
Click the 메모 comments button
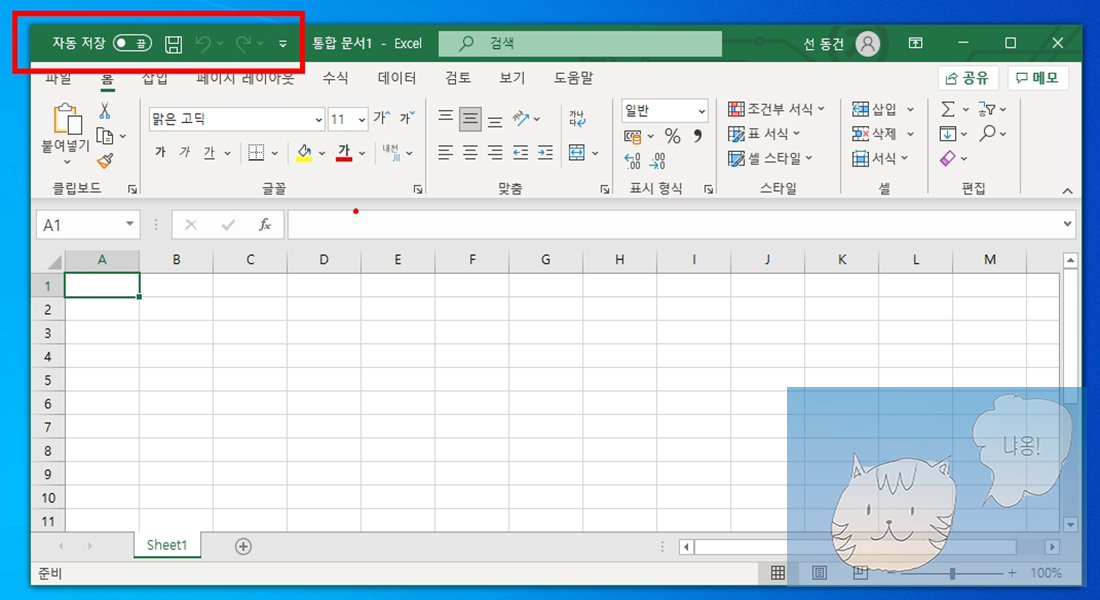point(1038,78)
